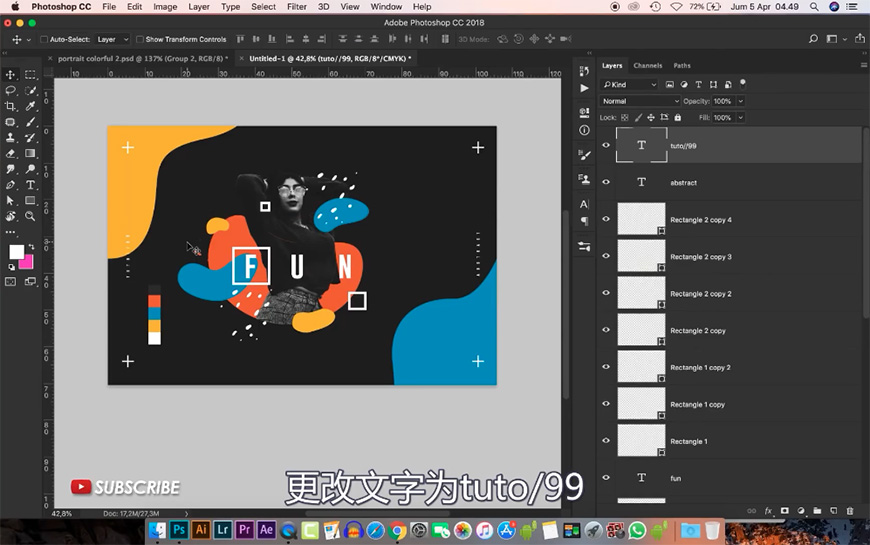Select the Pen tool
The height and width of the screenshot is (545, 870).
(11, 185)
